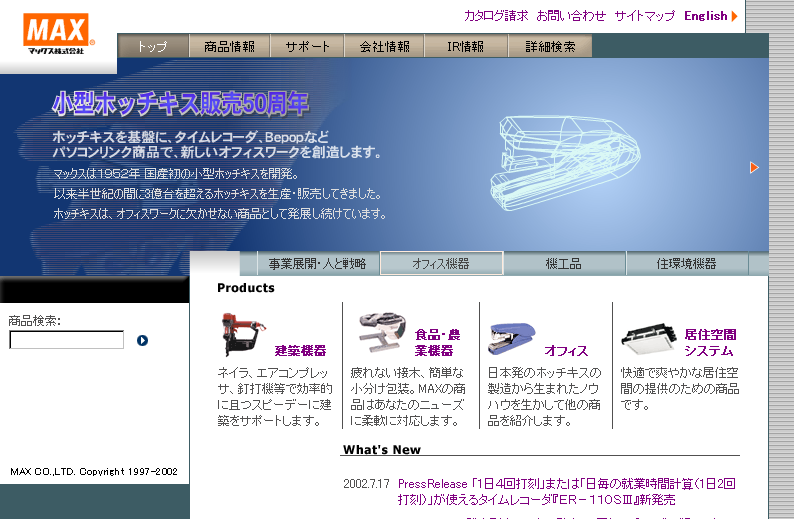This screenshot has width=794, height=519.
Task: Open the blue stapler product image
Action: (x=511, y=338)
